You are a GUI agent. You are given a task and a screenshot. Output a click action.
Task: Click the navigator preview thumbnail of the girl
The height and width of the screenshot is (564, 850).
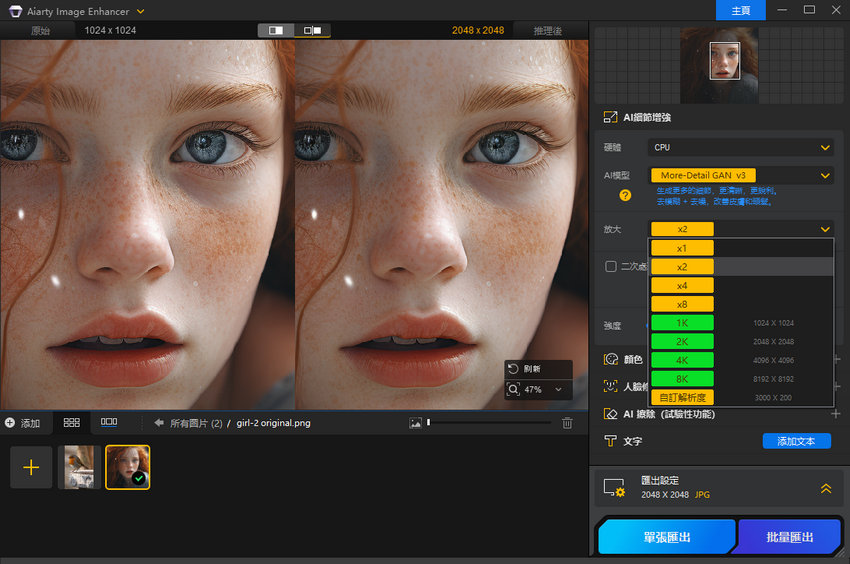pos(719,65)
